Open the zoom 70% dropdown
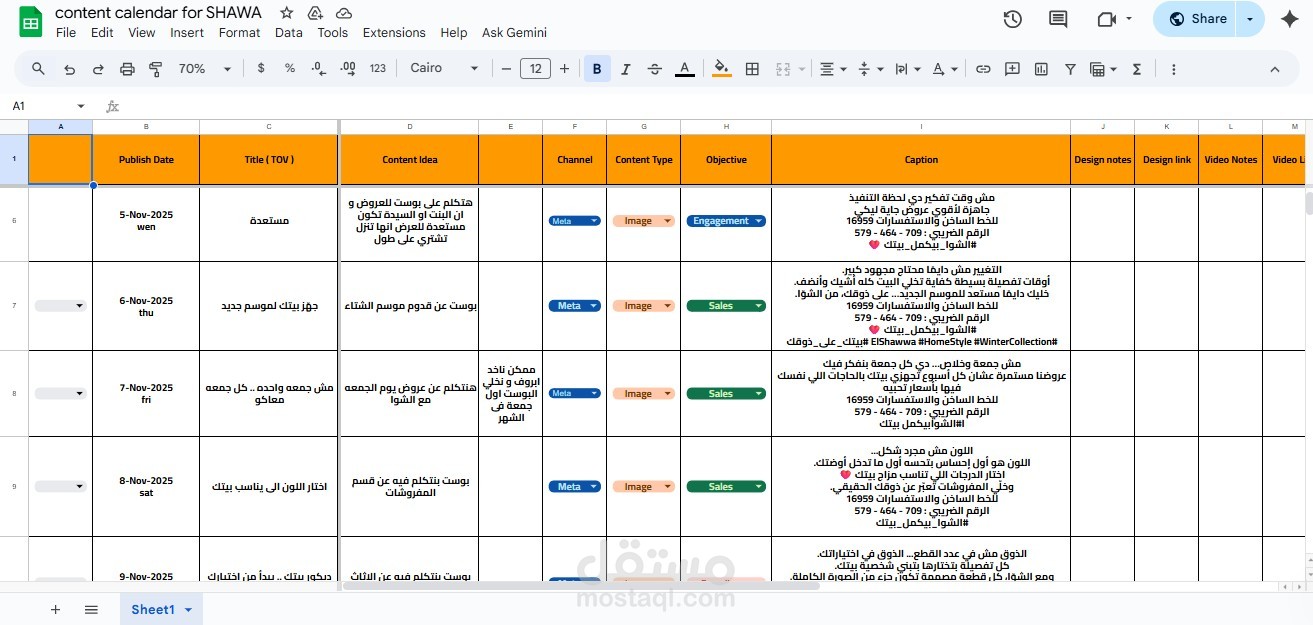The image size is (1313, 625). 205,69
